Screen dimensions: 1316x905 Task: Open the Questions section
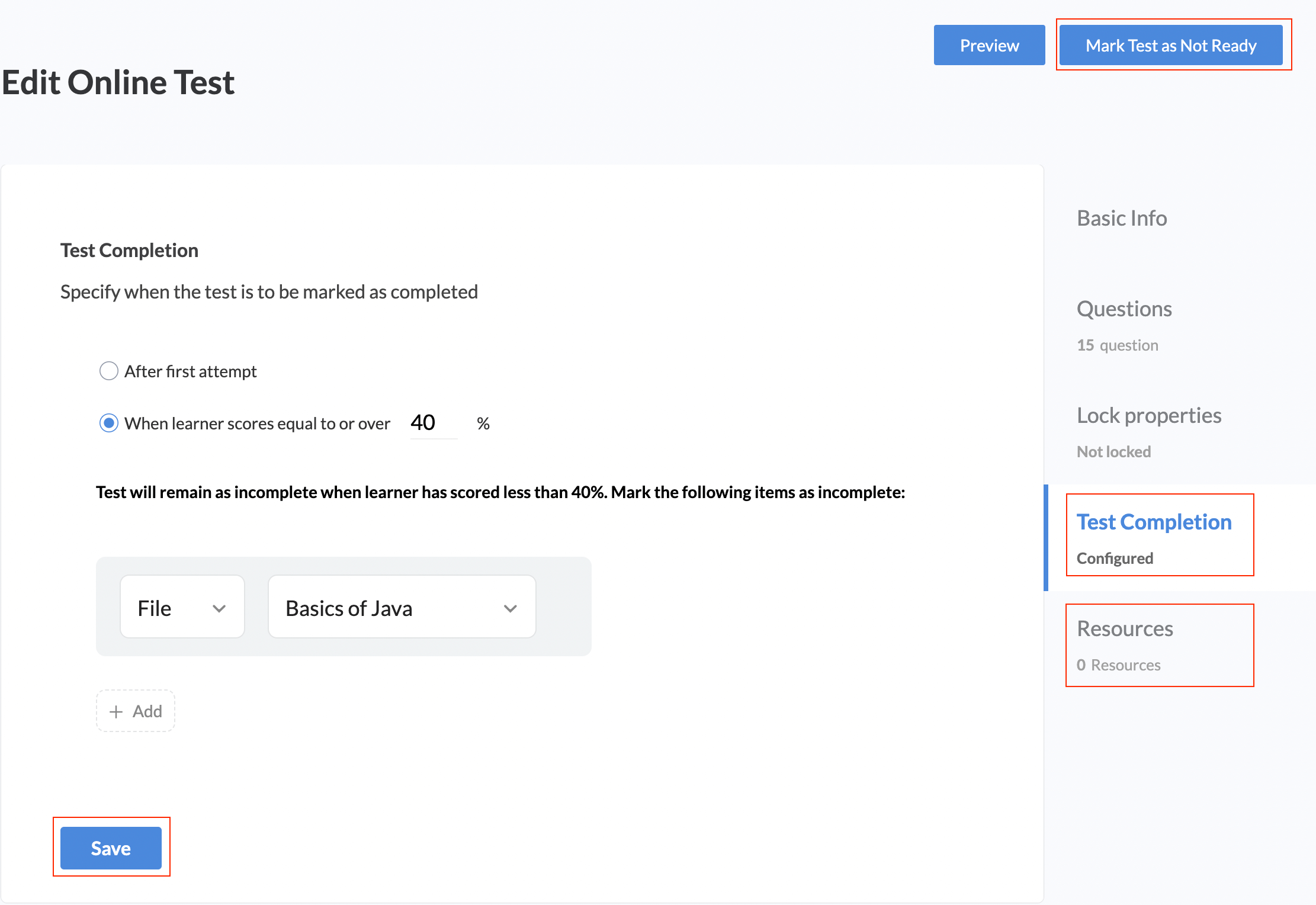[1124, 309]
